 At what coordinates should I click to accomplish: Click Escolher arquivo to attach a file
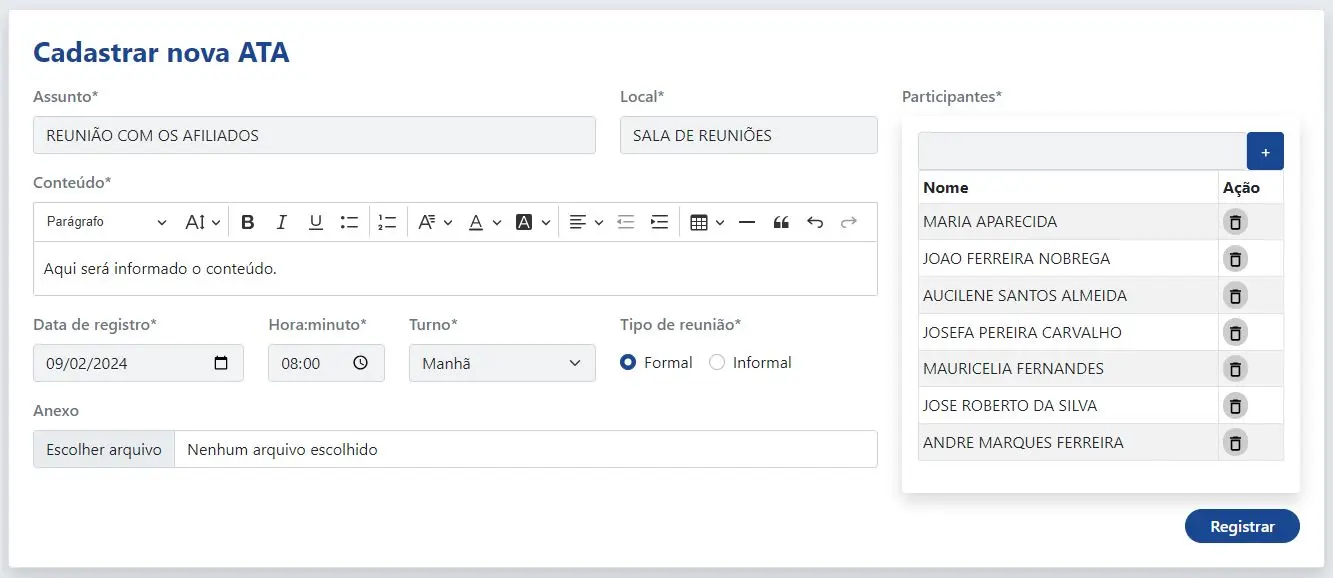(x=104, y=449)
